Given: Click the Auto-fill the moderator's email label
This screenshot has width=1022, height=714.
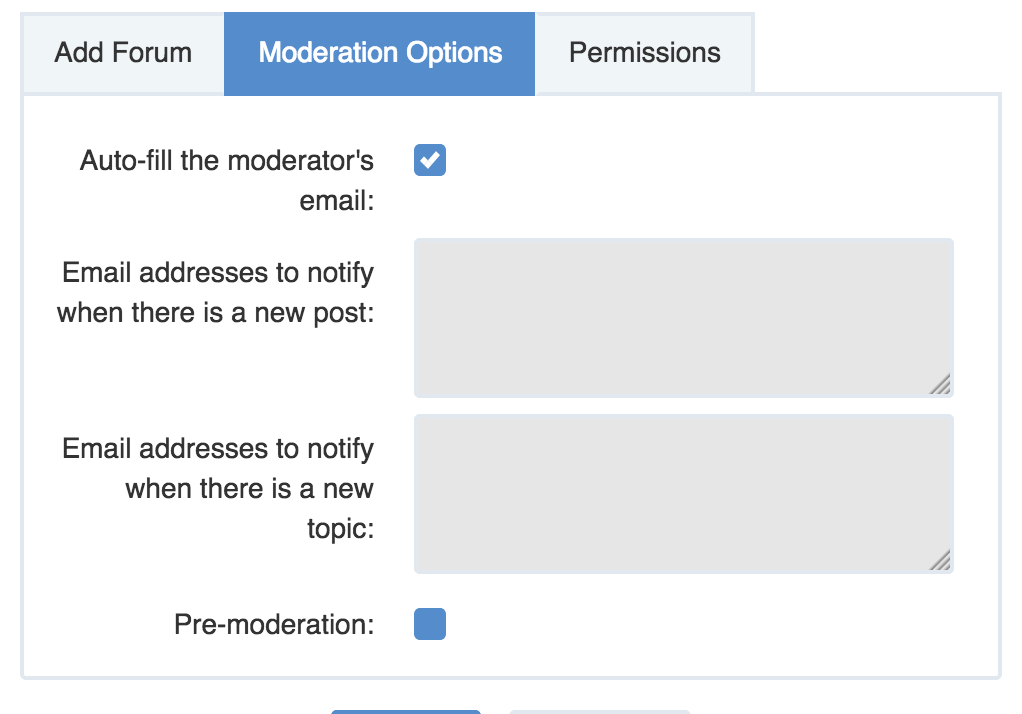Looking at the screenshot, I should click(x=227, y=180).
